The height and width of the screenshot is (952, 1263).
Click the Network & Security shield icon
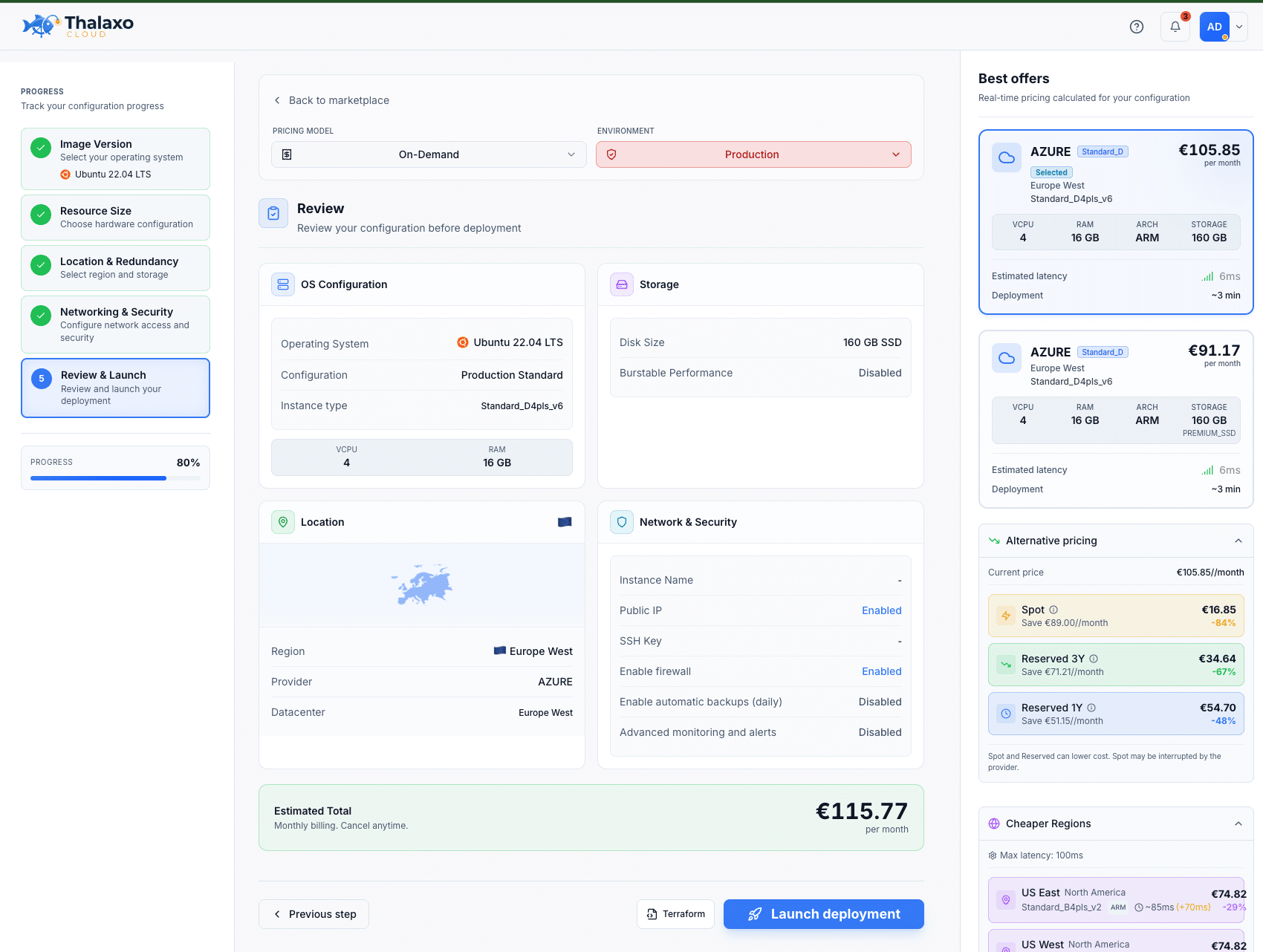622,522
